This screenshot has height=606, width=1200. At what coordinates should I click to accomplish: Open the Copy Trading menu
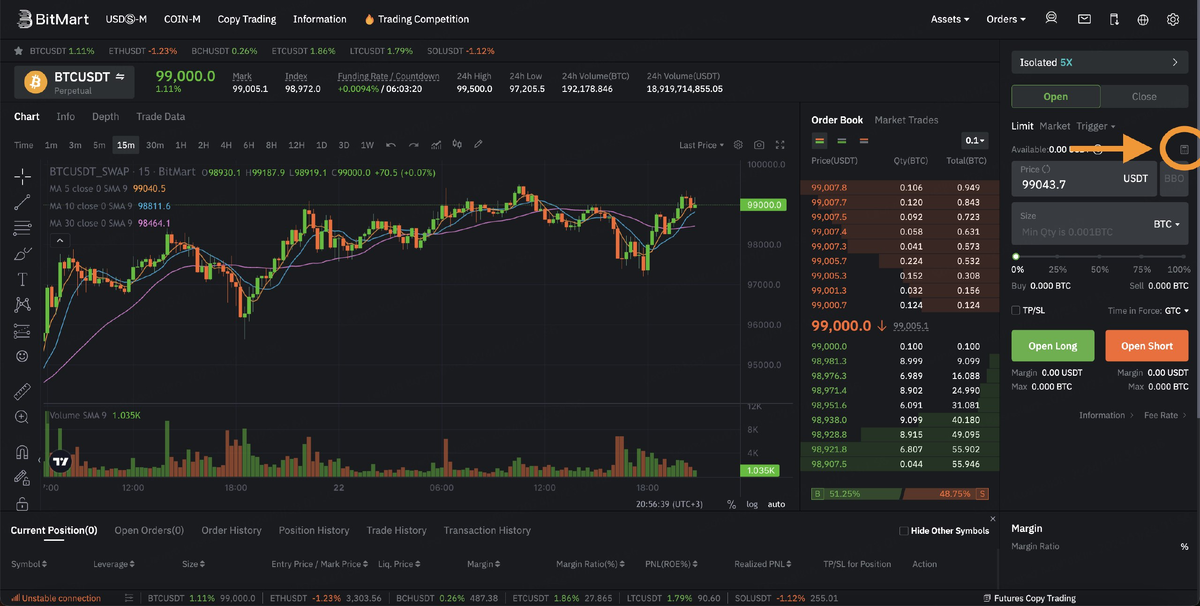(x=245, y=19)
